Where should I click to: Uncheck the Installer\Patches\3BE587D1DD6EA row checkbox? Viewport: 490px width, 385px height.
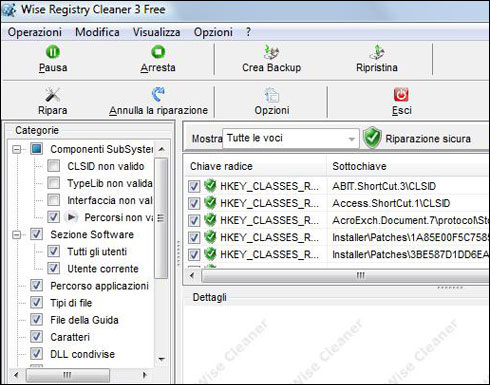194,254
